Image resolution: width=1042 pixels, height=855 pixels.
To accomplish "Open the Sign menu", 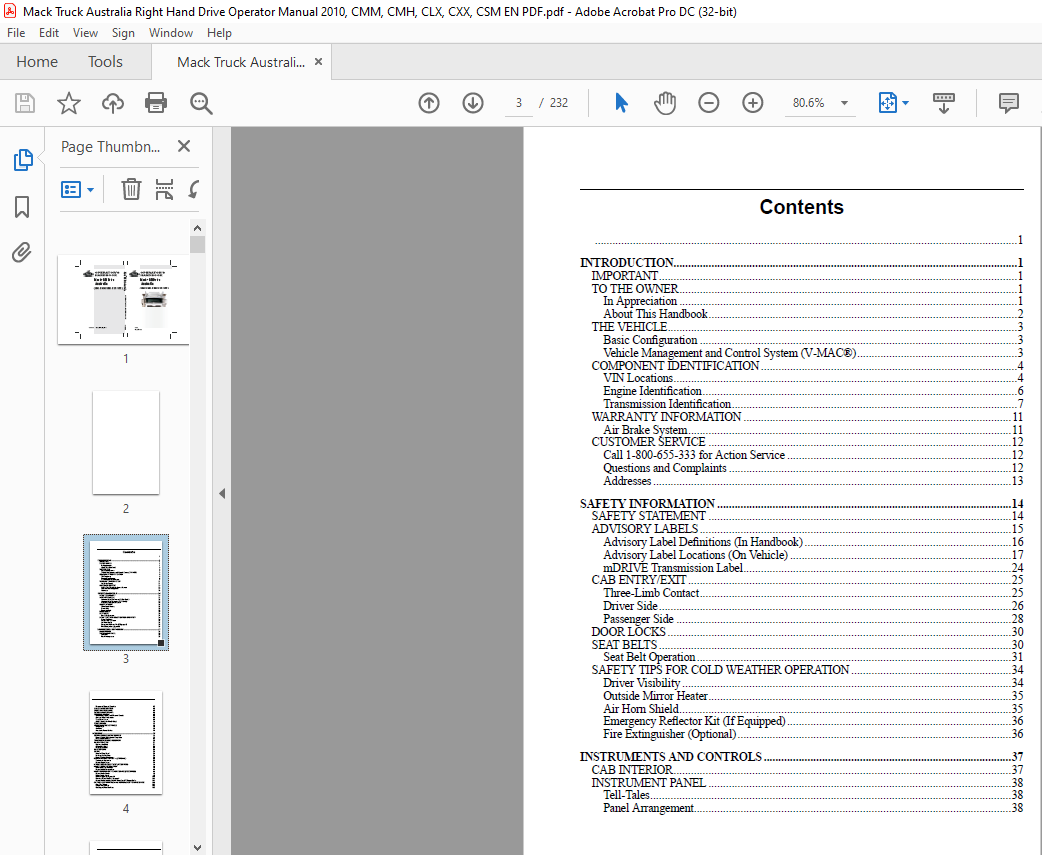I will 123,33.
